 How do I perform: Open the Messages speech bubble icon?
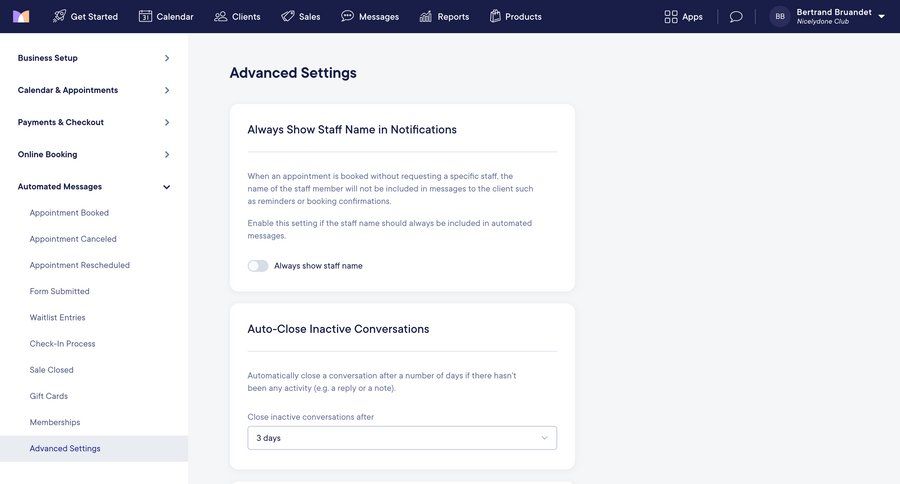348,16
